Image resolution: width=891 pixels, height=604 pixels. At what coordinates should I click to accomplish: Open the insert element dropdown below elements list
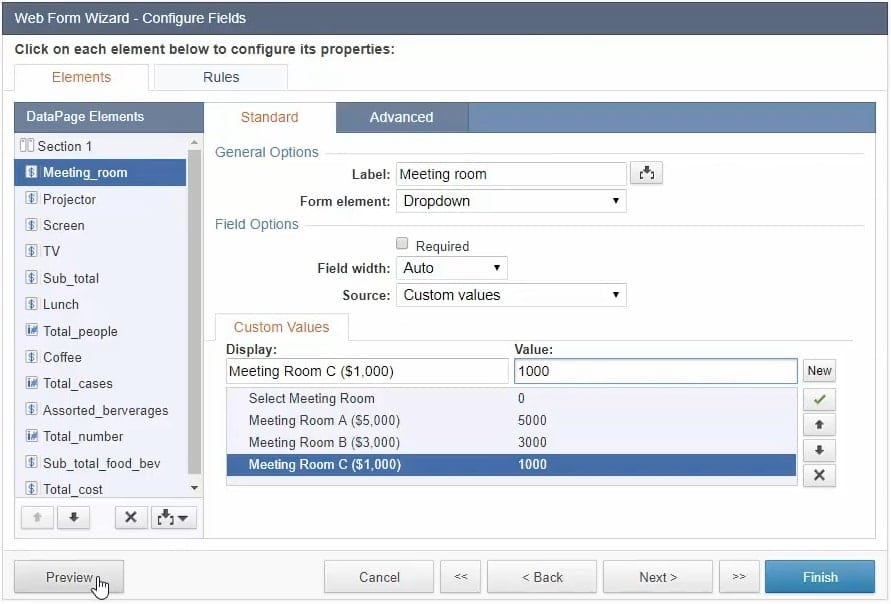coord(173,517)
